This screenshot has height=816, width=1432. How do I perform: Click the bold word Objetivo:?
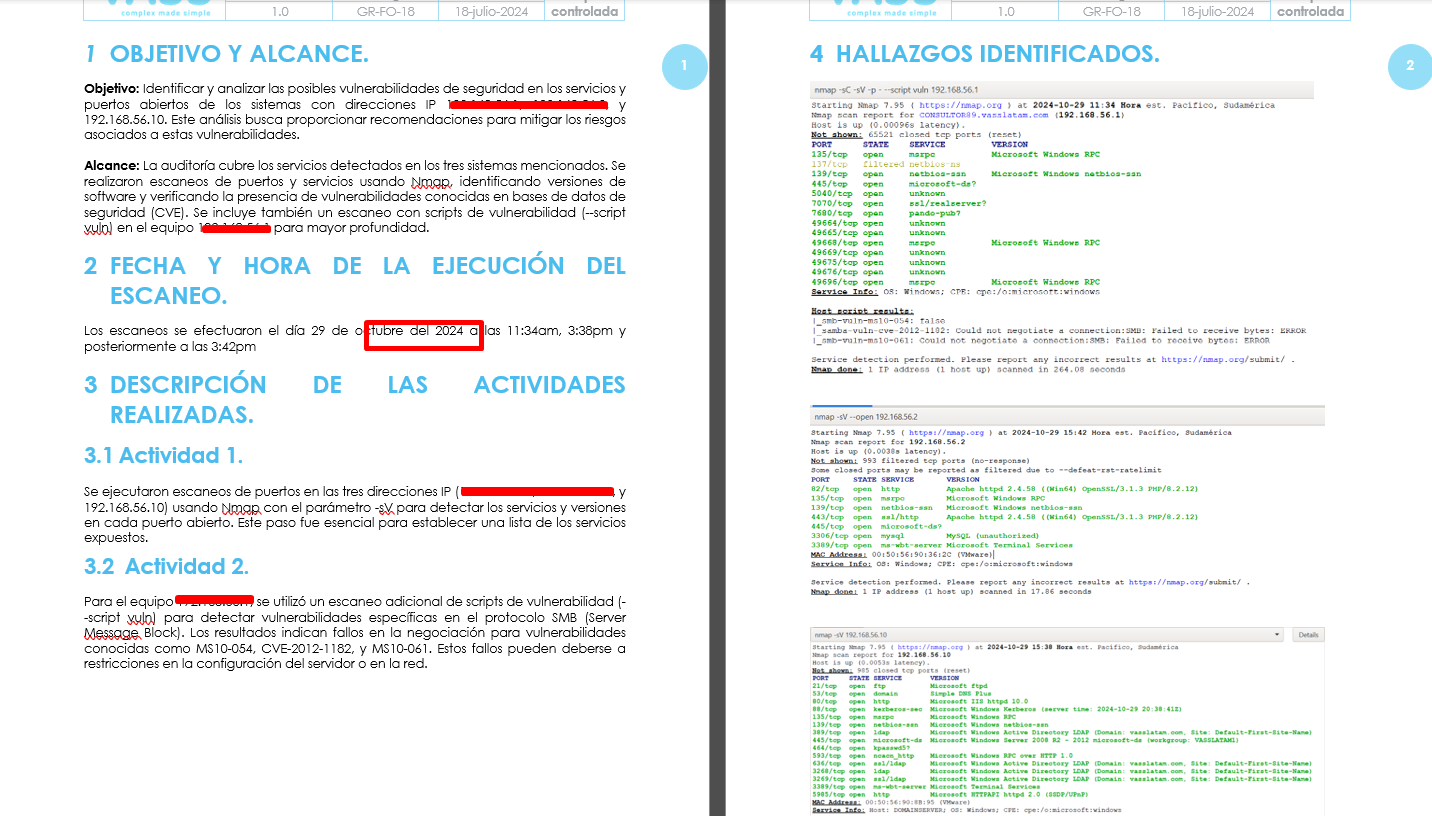111,89
